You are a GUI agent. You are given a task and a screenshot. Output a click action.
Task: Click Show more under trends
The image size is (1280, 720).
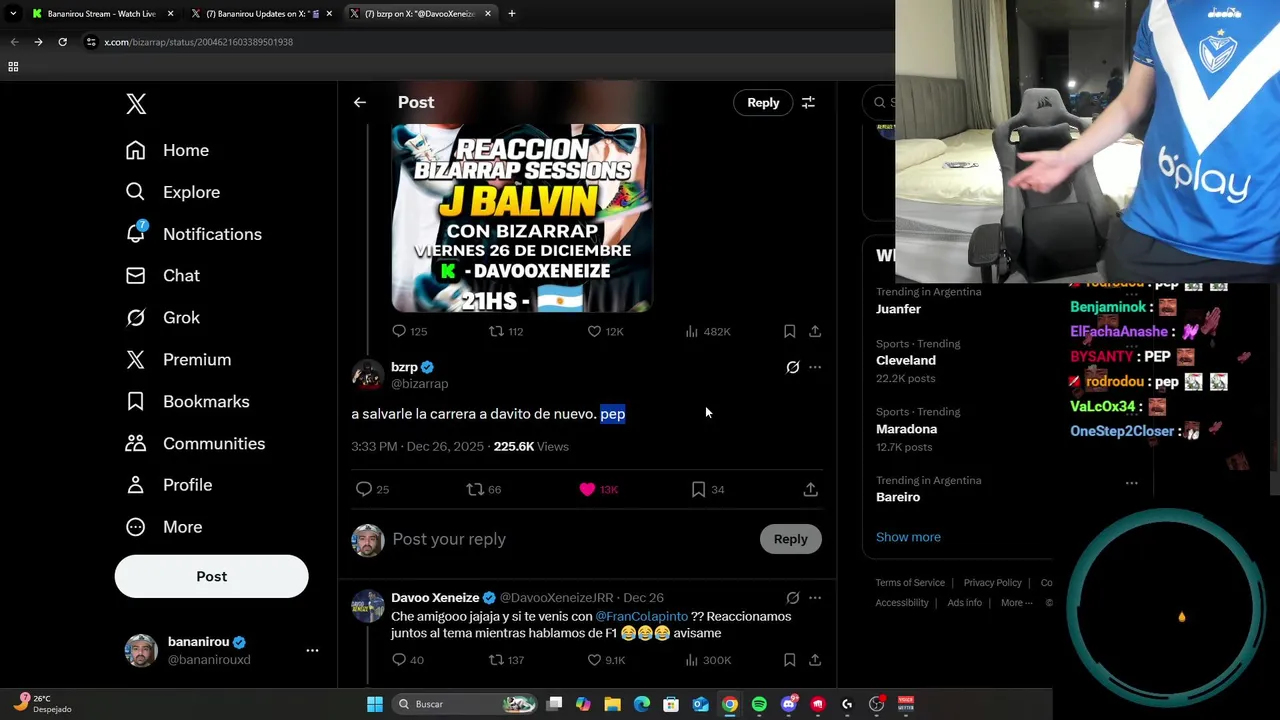pos(908,537)
